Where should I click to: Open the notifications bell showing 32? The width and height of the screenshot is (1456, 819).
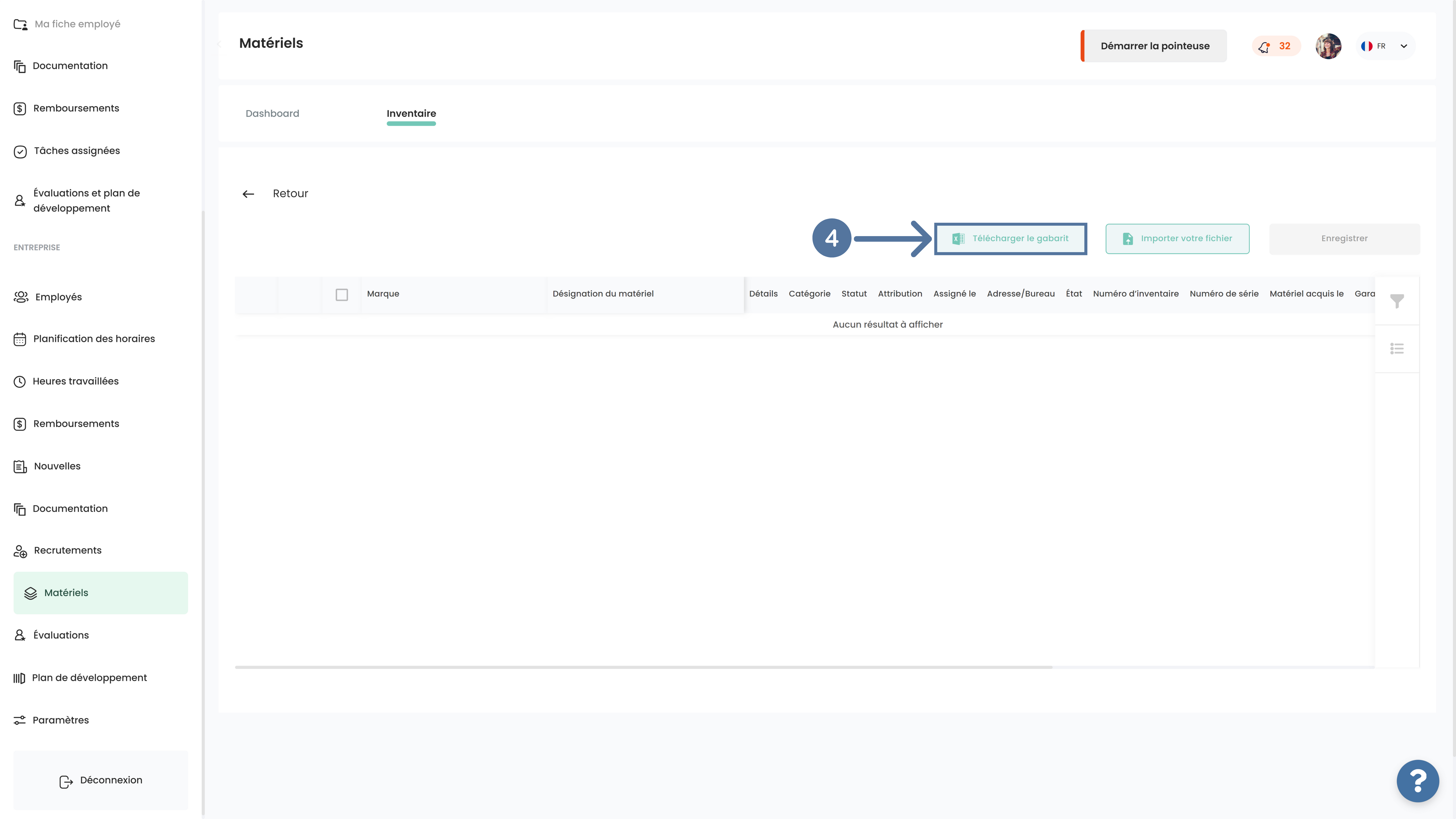[1276, 46]
